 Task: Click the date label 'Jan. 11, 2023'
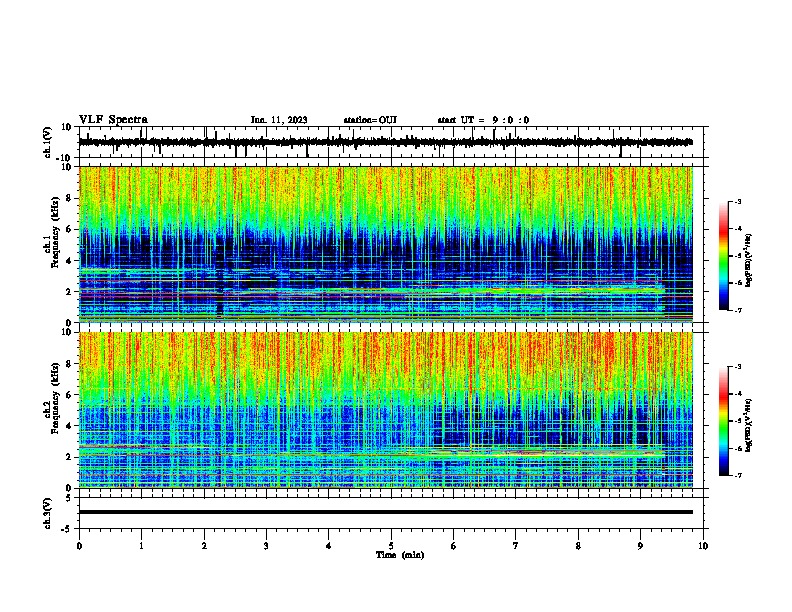tap(279, 120)
